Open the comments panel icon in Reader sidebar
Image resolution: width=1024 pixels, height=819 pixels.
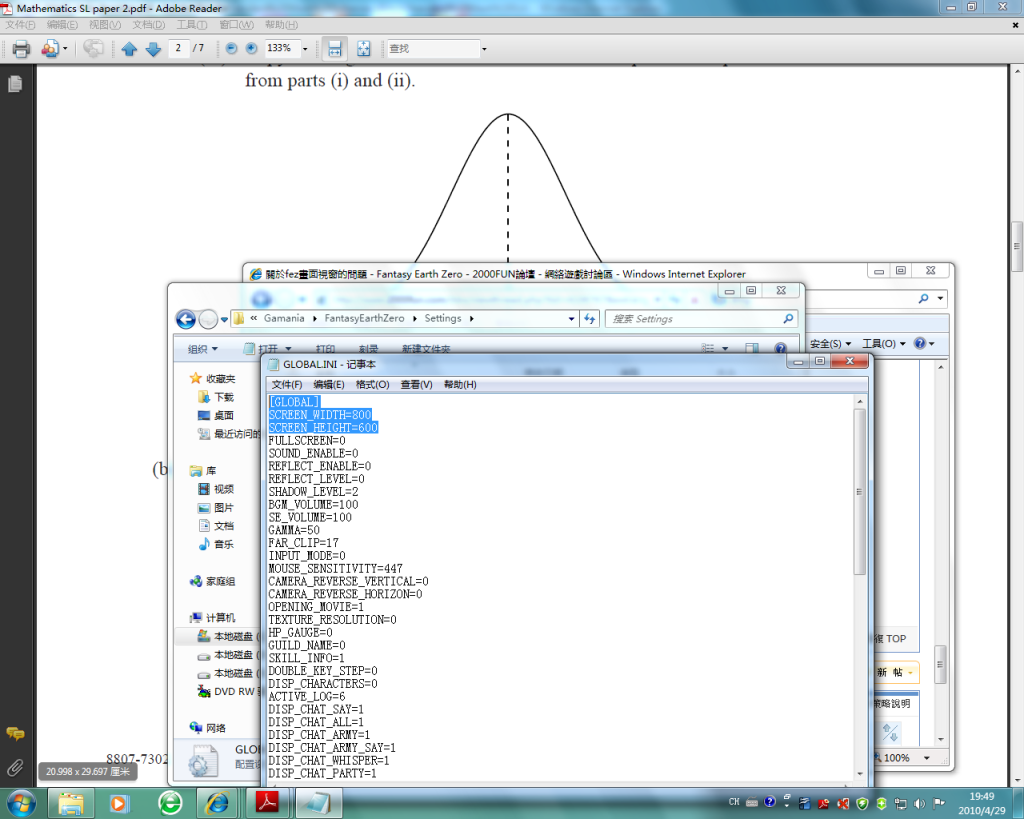tap(15, 733)
